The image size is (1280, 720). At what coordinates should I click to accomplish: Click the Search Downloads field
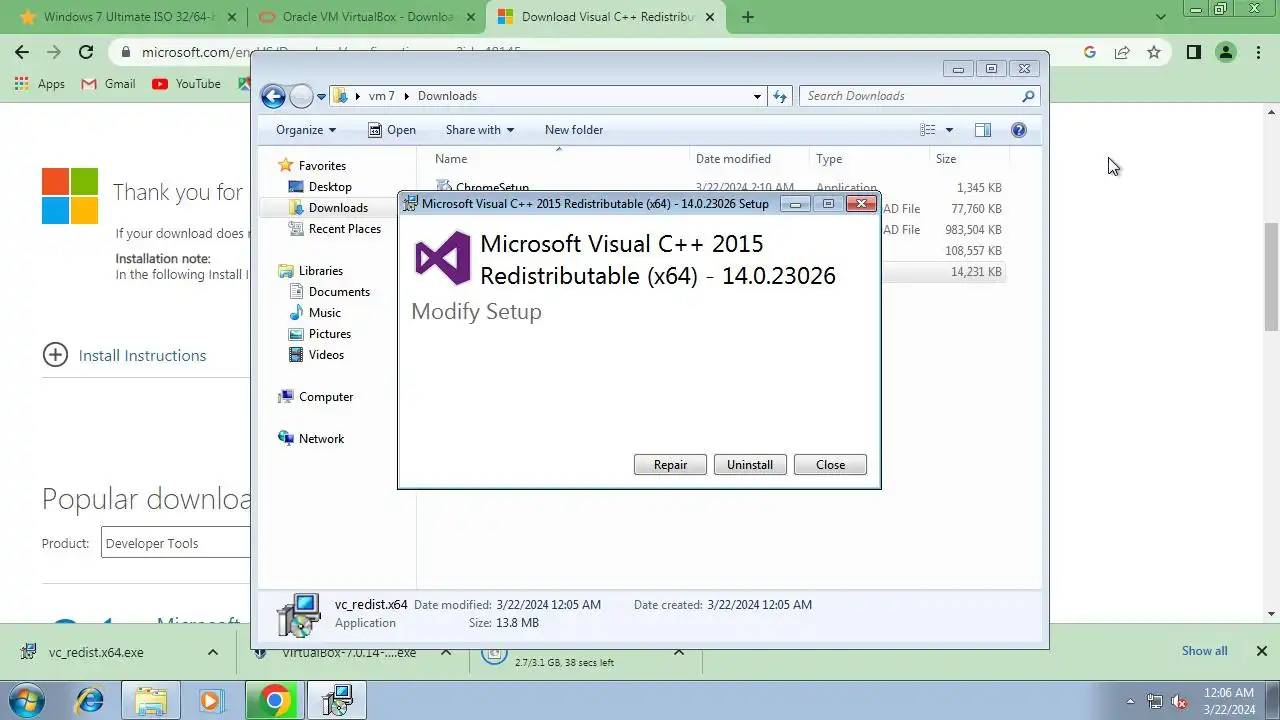point(919,96)
